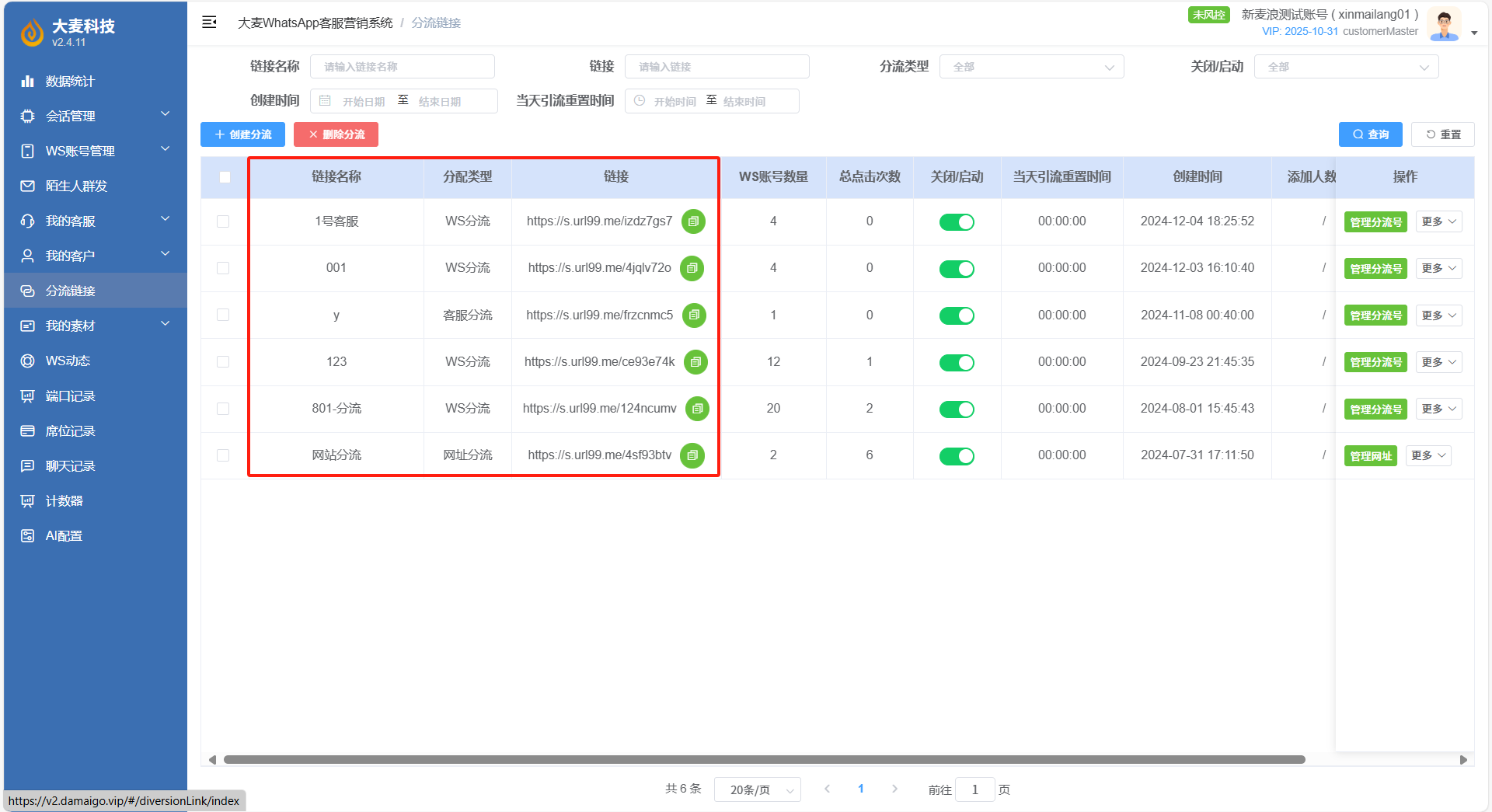Click the 未风控 status badge
1492x812 pixels.
[x=1208, y=15]
